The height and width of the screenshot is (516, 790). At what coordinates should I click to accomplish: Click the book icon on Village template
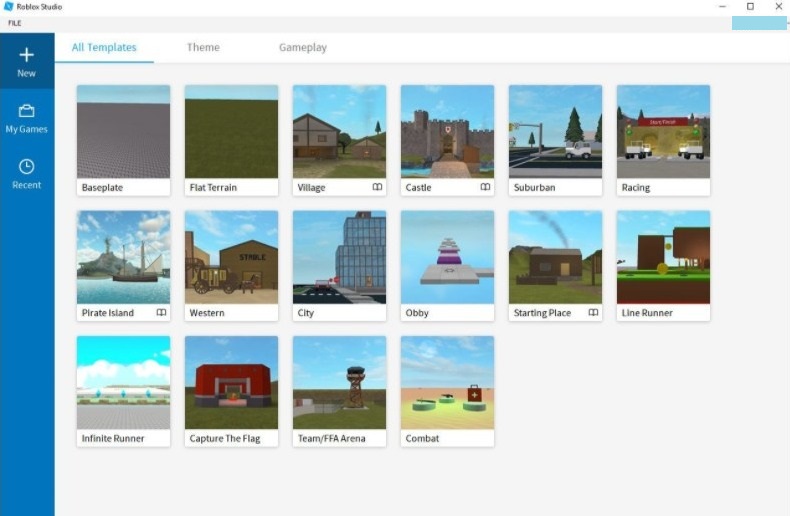coord(377,187)
